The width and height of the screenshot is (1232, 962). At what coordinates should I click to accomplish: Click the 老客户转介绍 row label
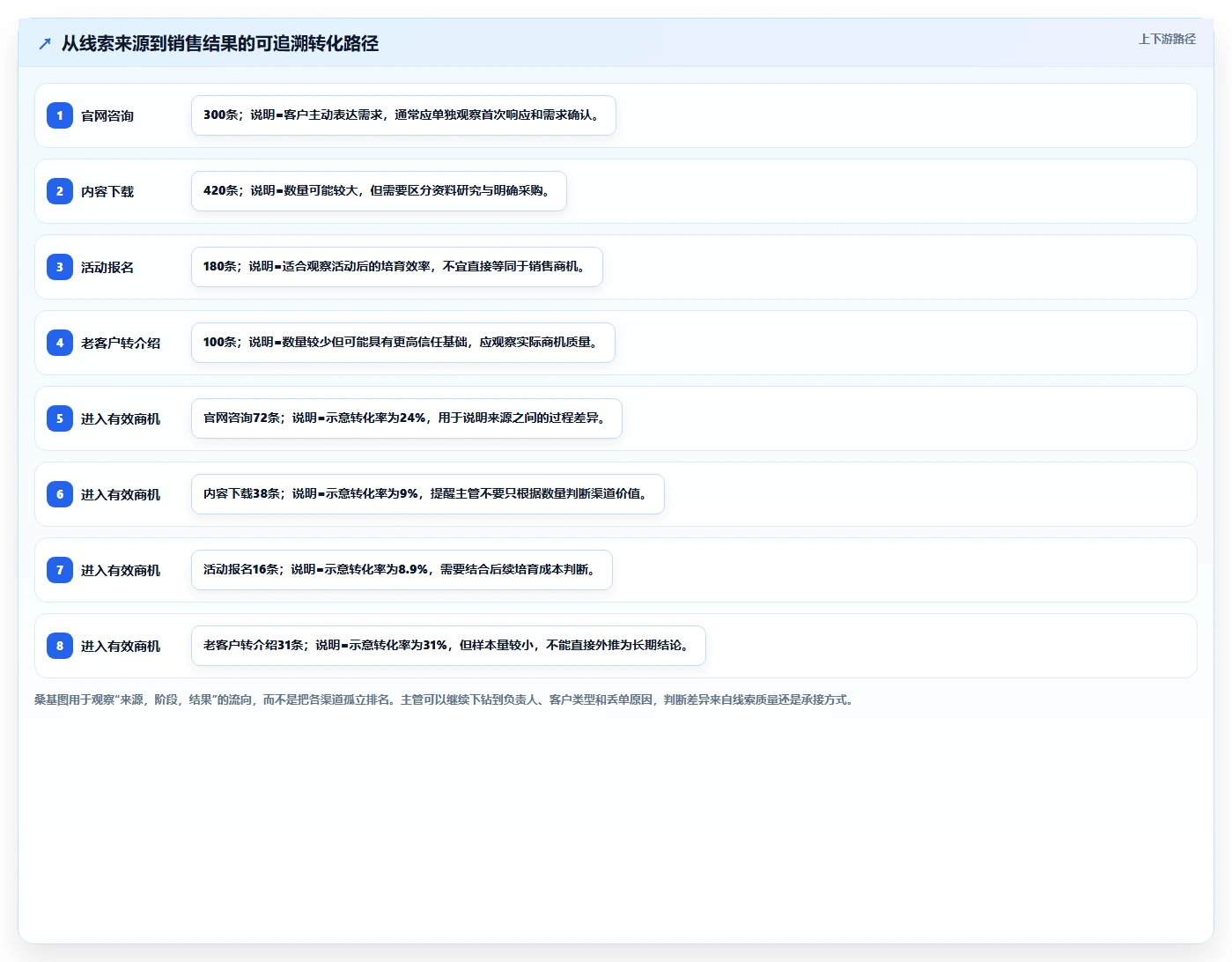pos(121,343)
